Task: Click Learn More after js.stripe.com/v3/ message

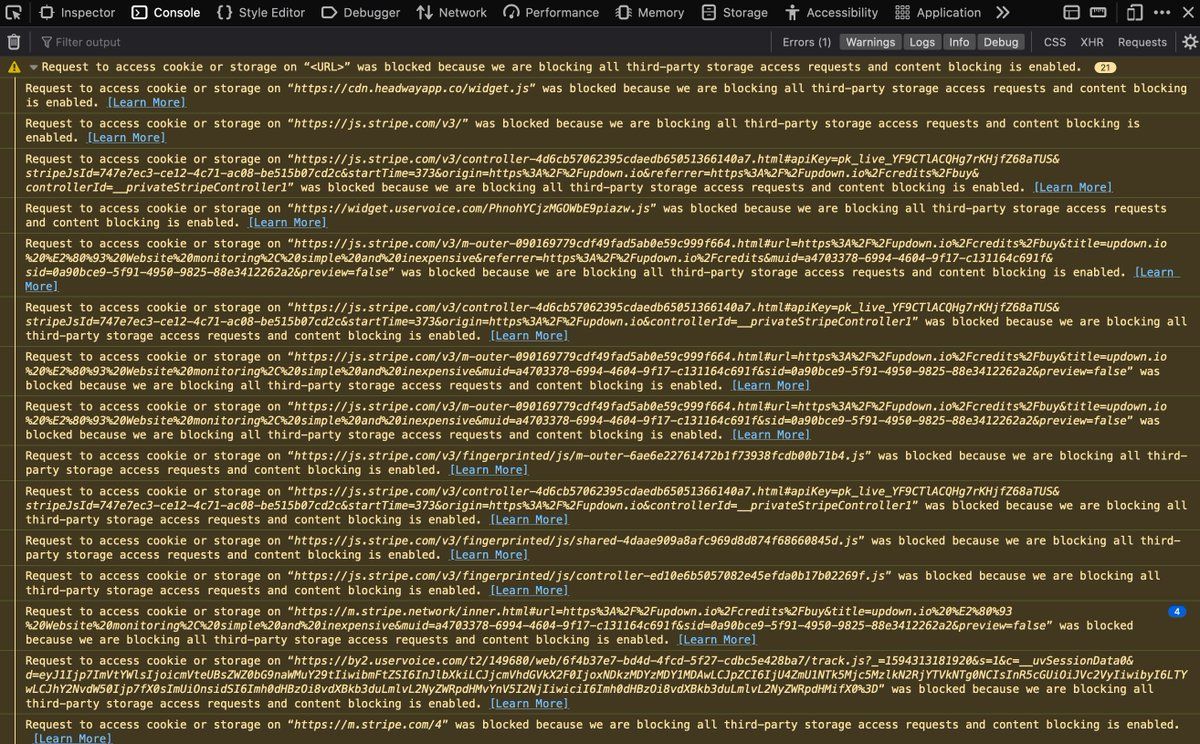Action: point(127,137)
